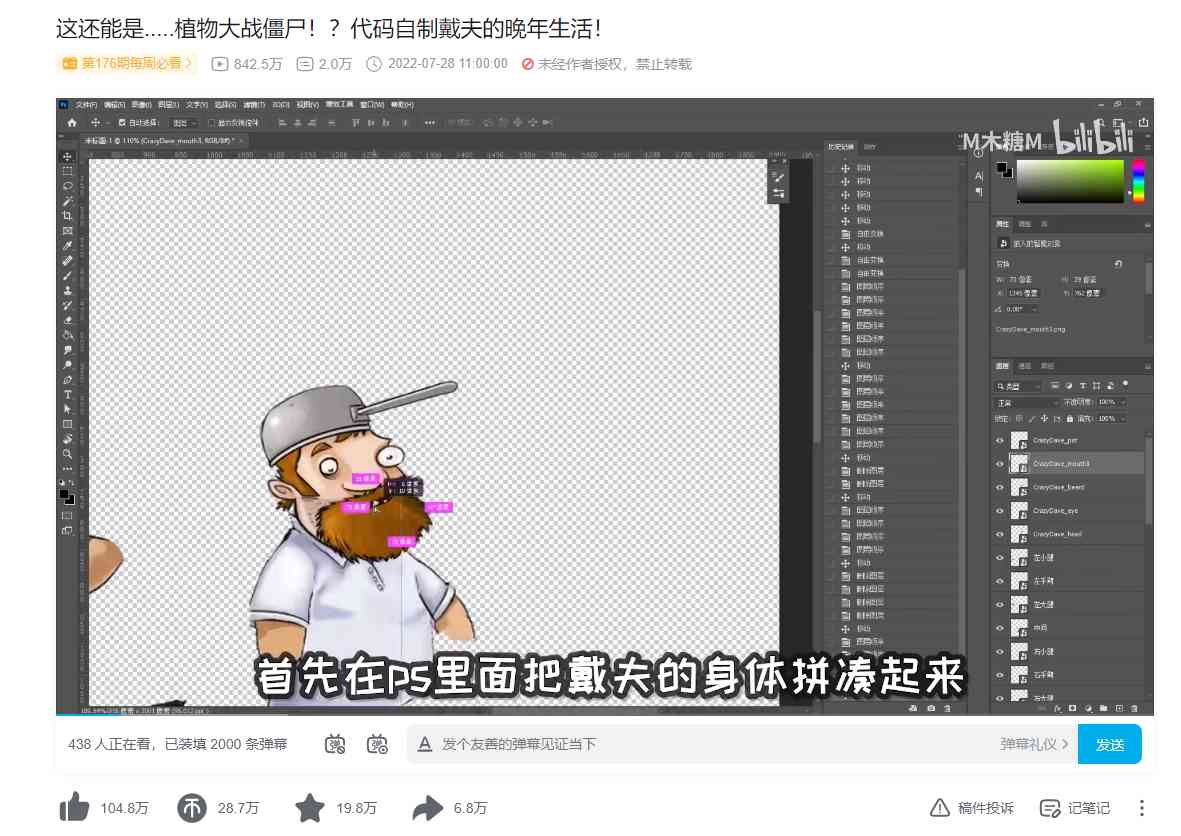Select the Crop tool

tap(67, 216)
